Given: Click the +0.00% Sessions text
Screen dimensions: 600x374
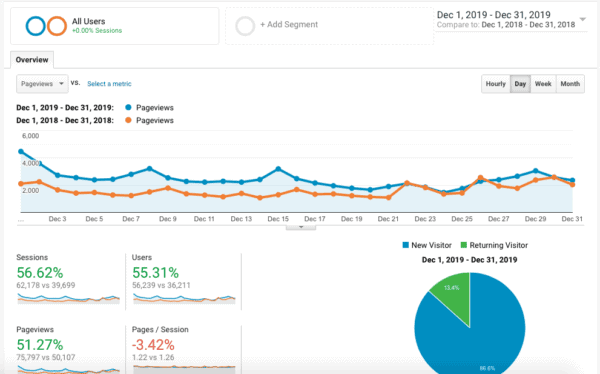Looking at the screenshot, I should (97, 31).
